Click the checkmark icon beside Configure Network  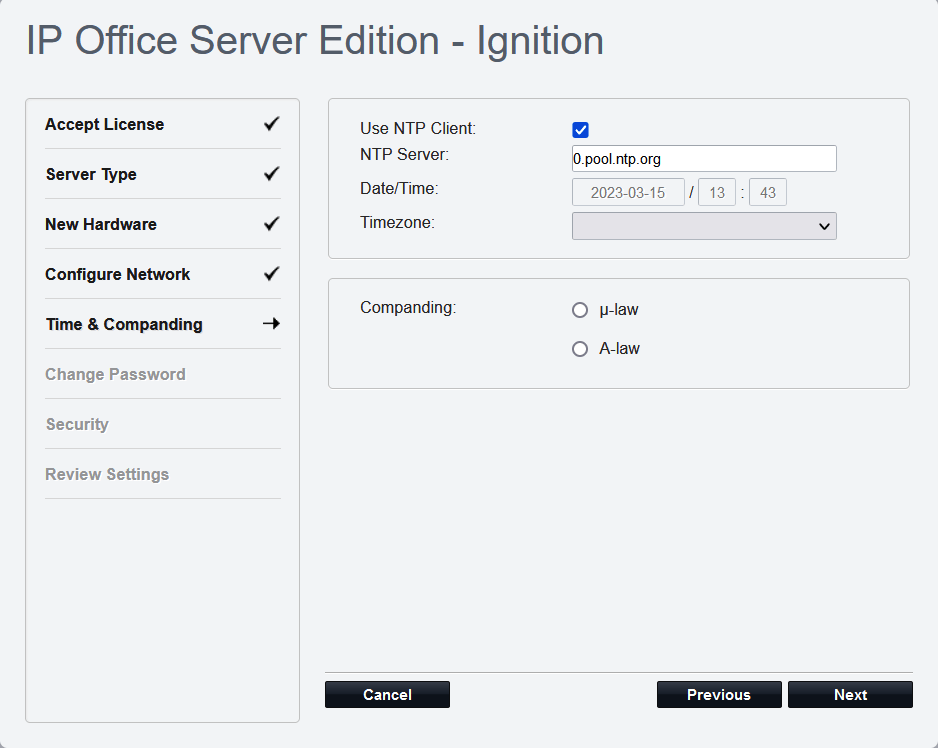click(272, 273)
